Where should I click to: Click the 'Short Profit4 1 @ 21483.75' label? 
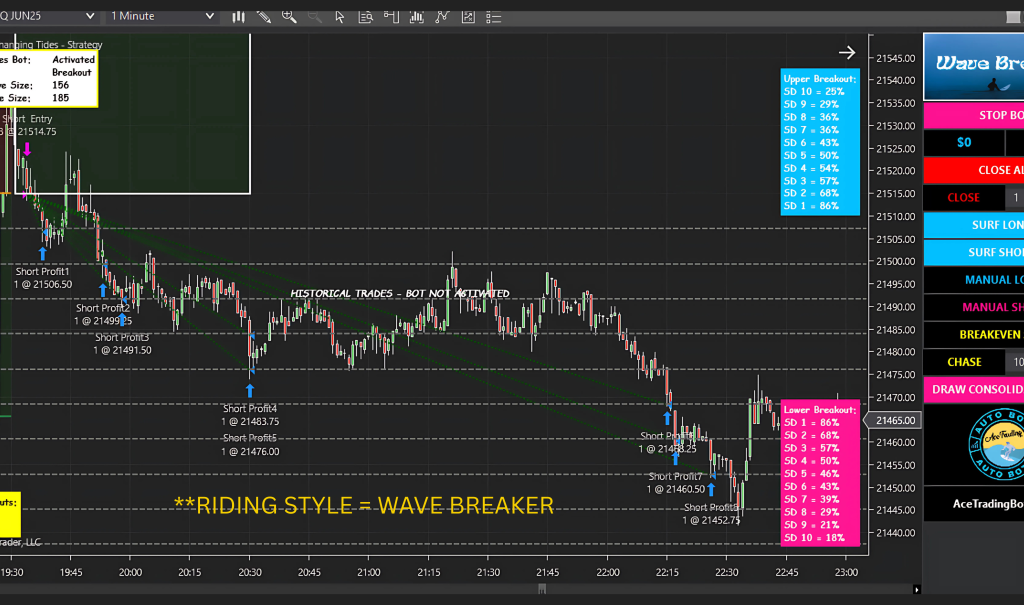click(250, 415)
